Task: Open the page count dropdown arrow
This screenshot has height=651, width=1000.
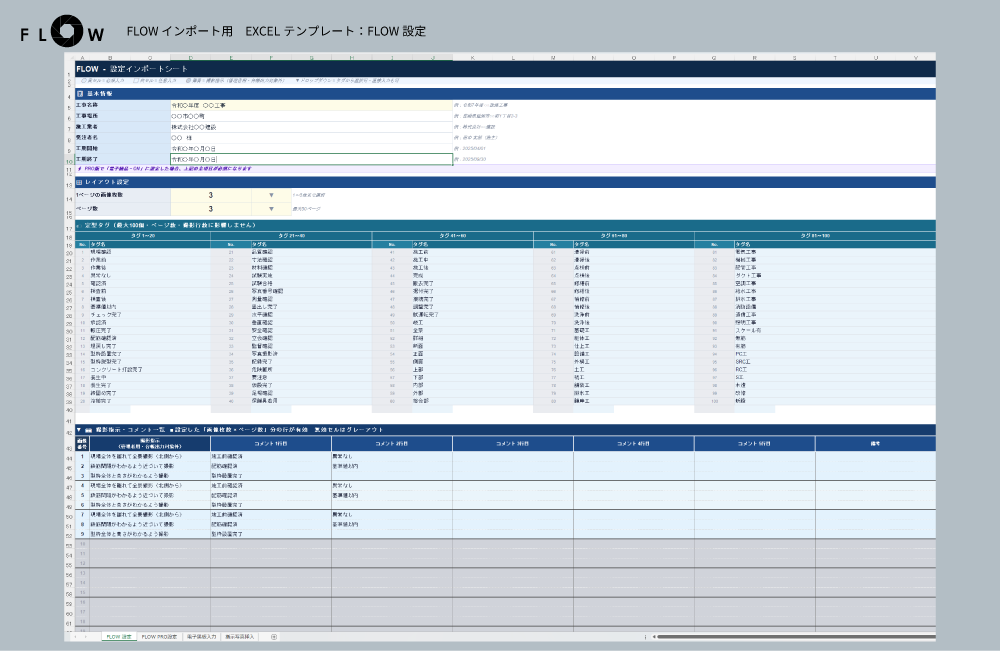Action: click(x=271, y=208)
